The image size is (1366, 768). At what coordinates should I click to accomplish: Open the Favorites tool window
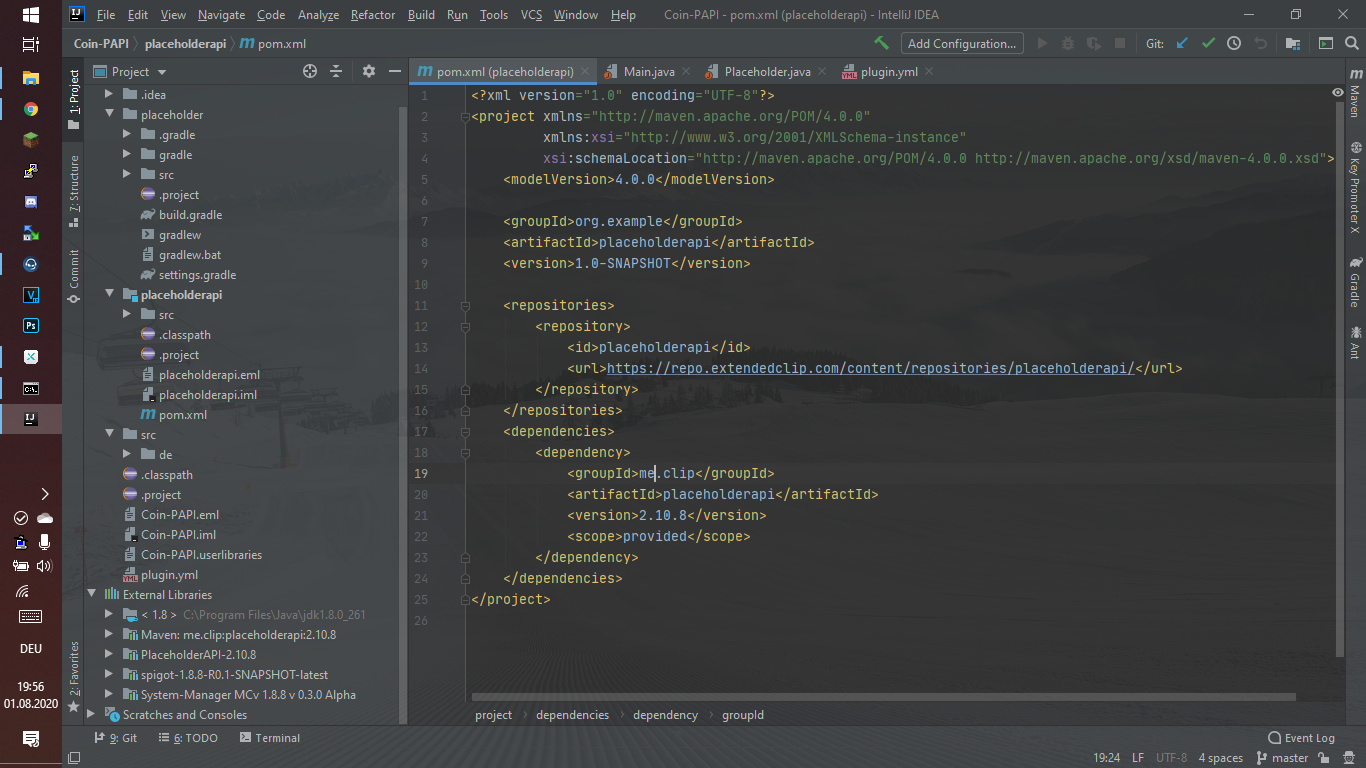pos(73,676)
